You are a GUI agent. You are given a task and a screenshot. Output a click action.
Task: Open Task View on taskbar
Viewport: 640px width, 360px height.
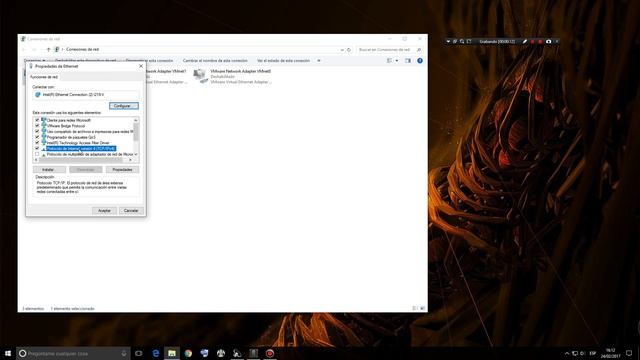(x=139, y=353)
